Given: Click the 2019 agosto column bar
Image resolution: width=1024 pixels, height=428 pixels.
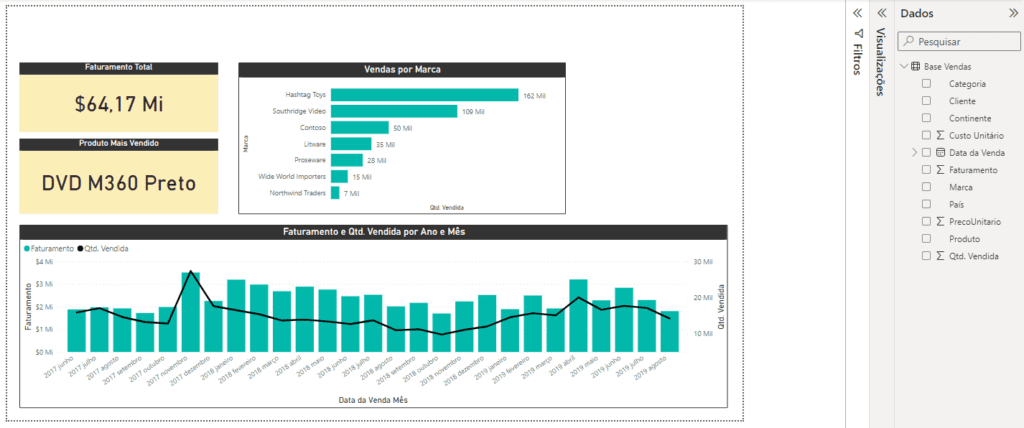Looking at the screenshot, I should coord(669,331).
